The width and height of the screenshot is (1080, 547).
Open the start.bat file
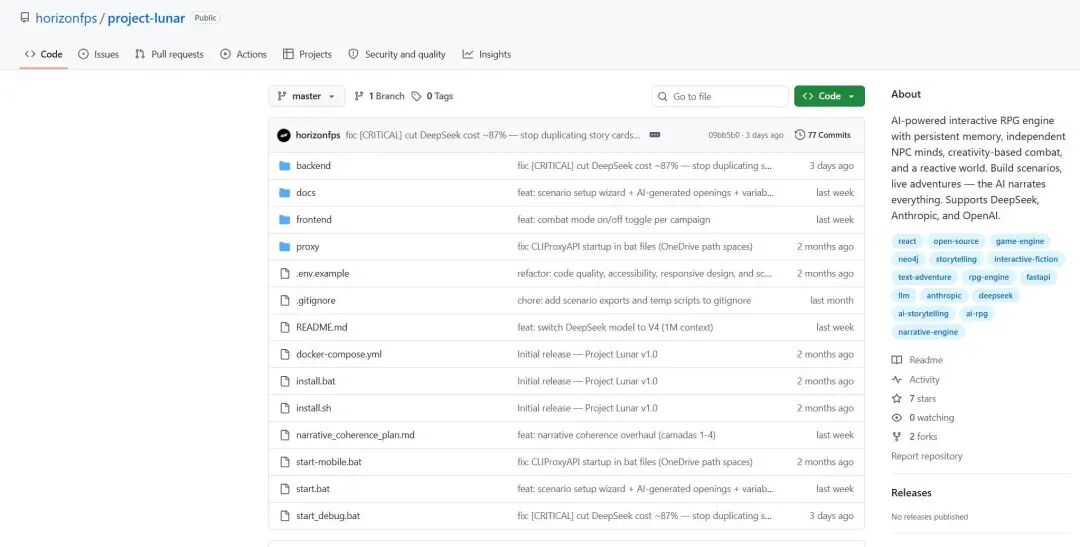pos(313,489)
